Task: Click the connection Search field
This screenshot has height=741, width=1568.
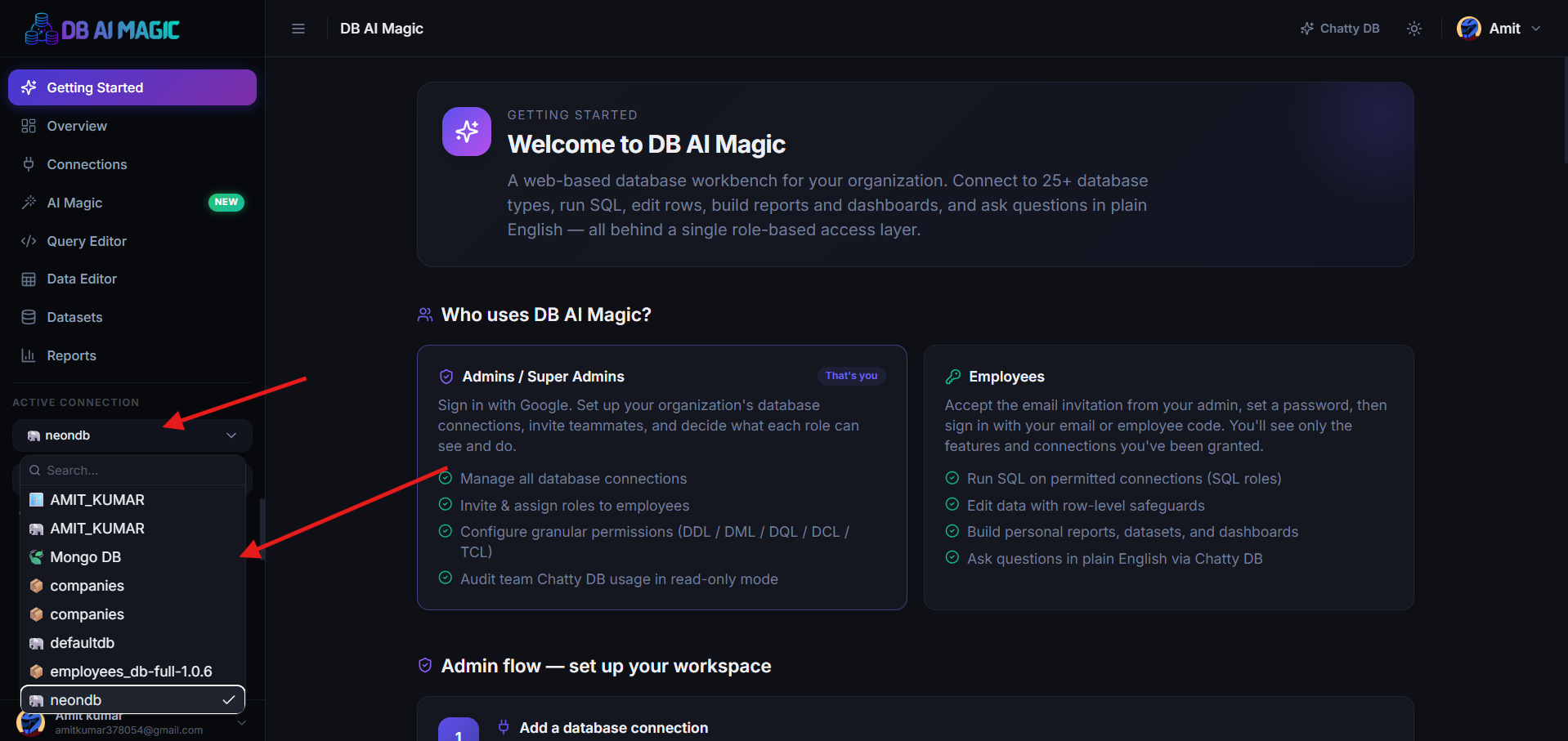Action: click(132, 471)
